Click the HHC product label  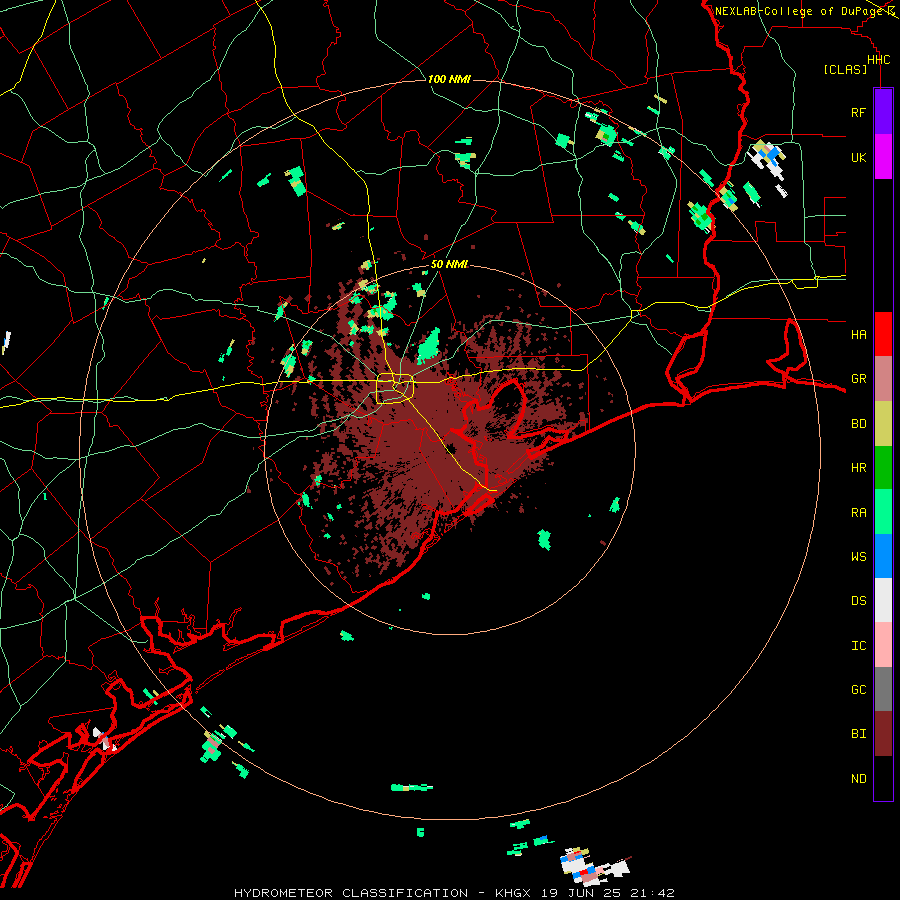[878, 60]
